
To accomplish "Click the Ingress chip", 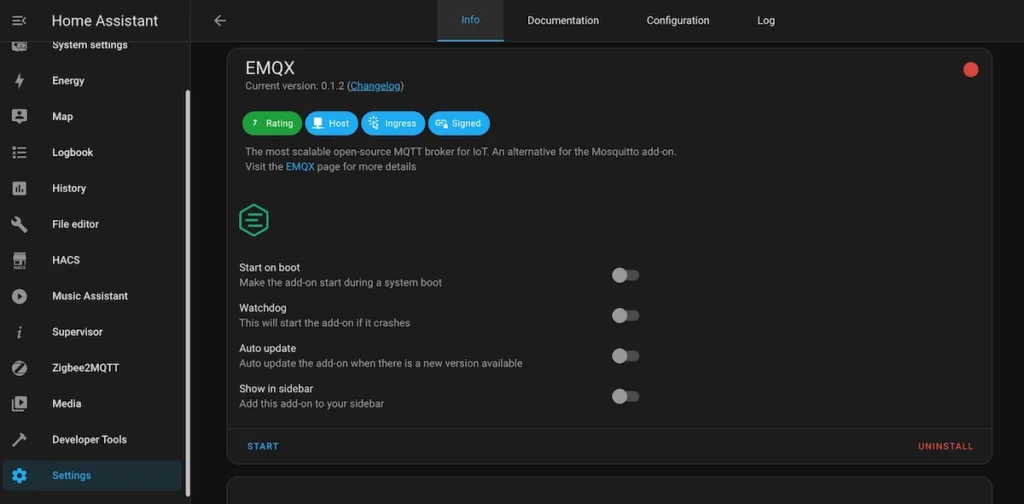I will (x=392, y=123).
